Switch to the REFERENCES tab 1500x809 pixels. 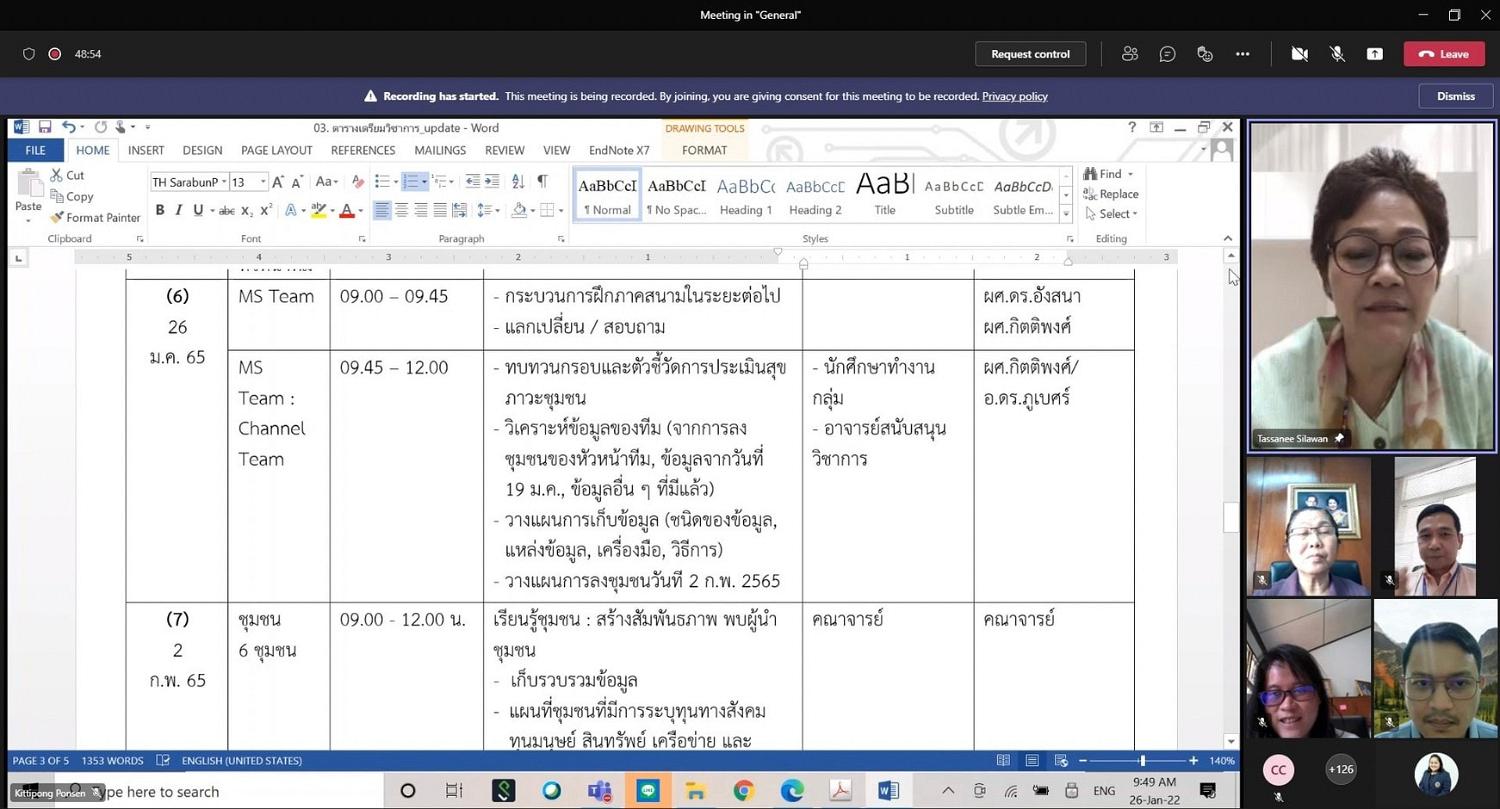tap(363, 150)
